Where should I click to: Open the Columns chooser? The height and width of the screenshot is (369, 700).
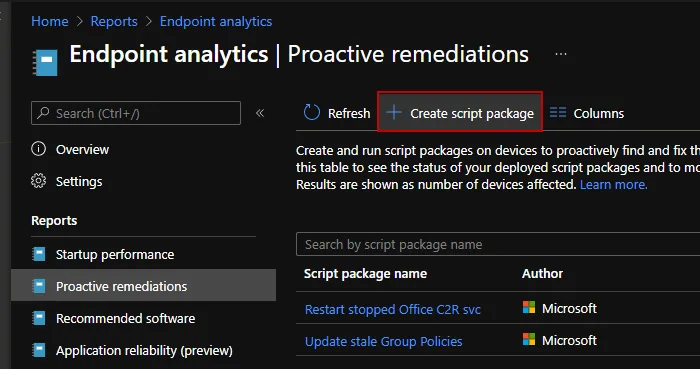[587, 113]
